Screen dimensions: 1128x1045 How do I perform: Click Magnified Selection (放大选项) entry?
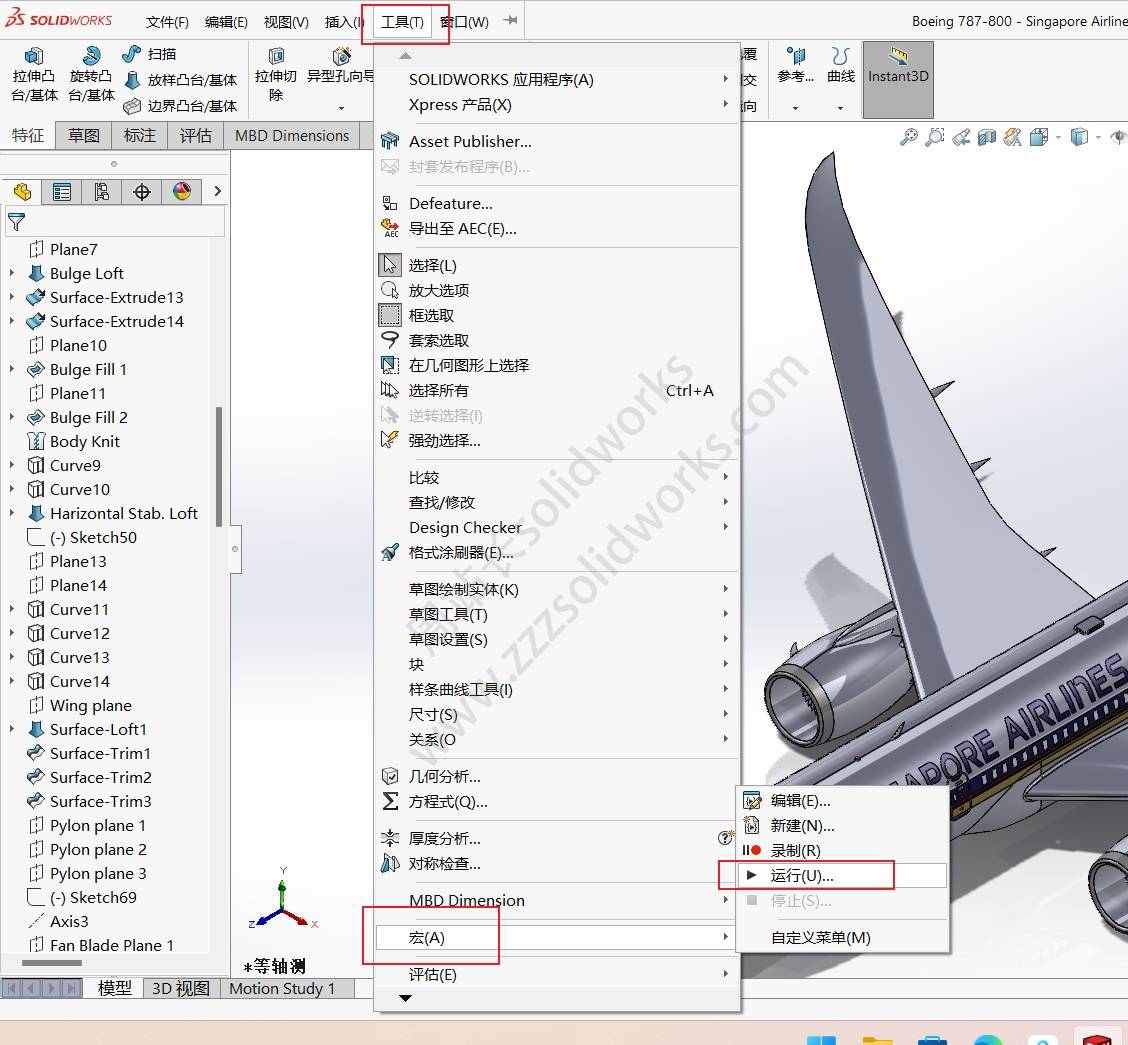click(x=558, y=290)
